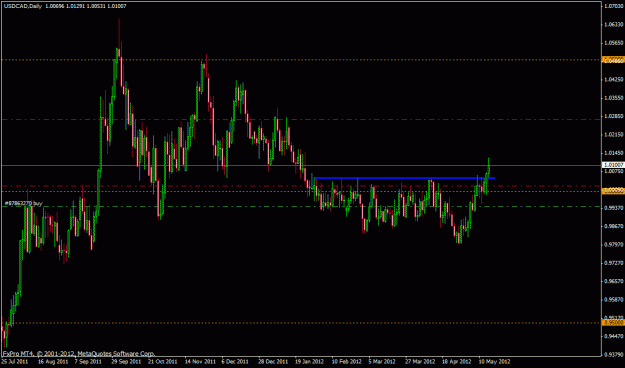The height and width of the screenshot is (368, 625).
Task: Click the 0.93790 price axis label
Action: (x=614, y=354)
